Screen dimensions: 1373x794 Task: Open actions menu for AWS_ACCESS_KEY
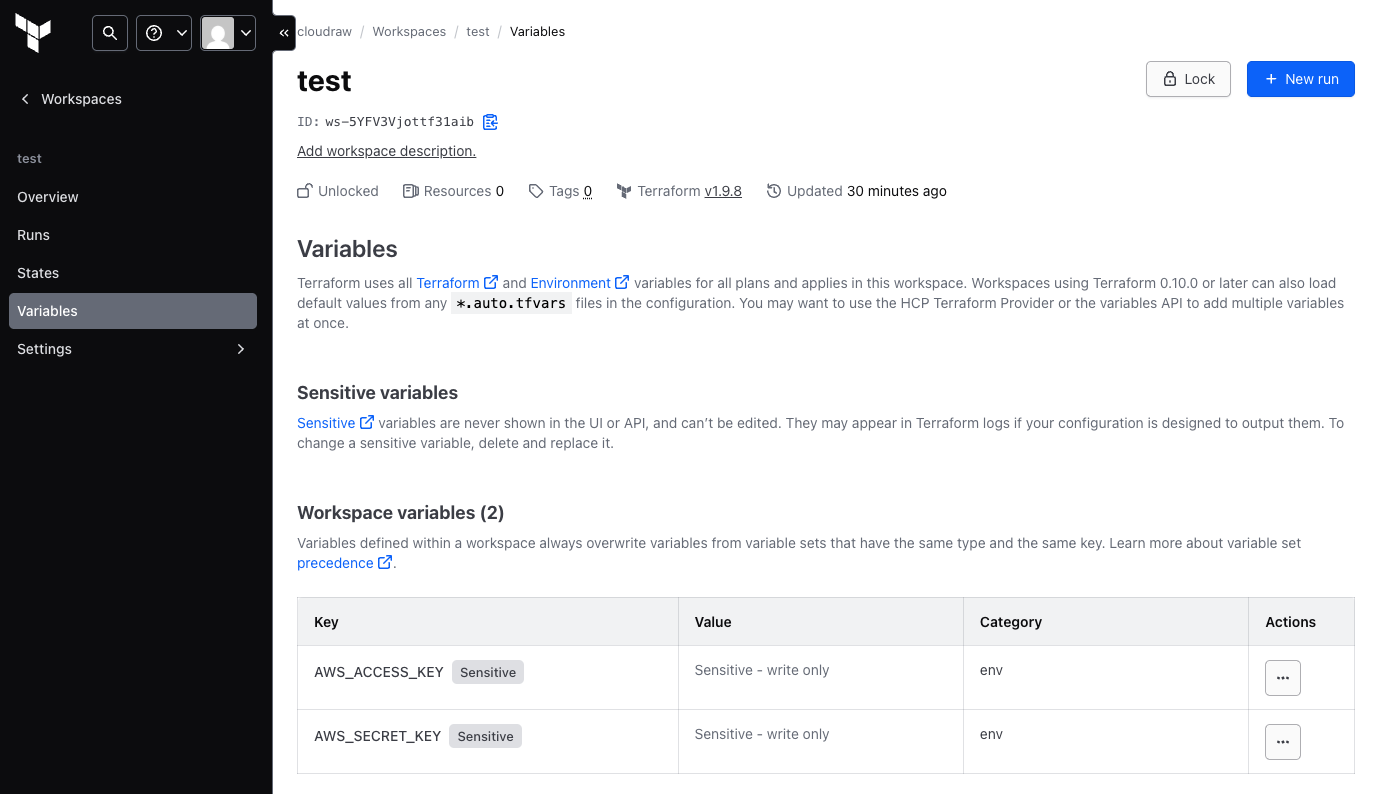(1283, 678)
